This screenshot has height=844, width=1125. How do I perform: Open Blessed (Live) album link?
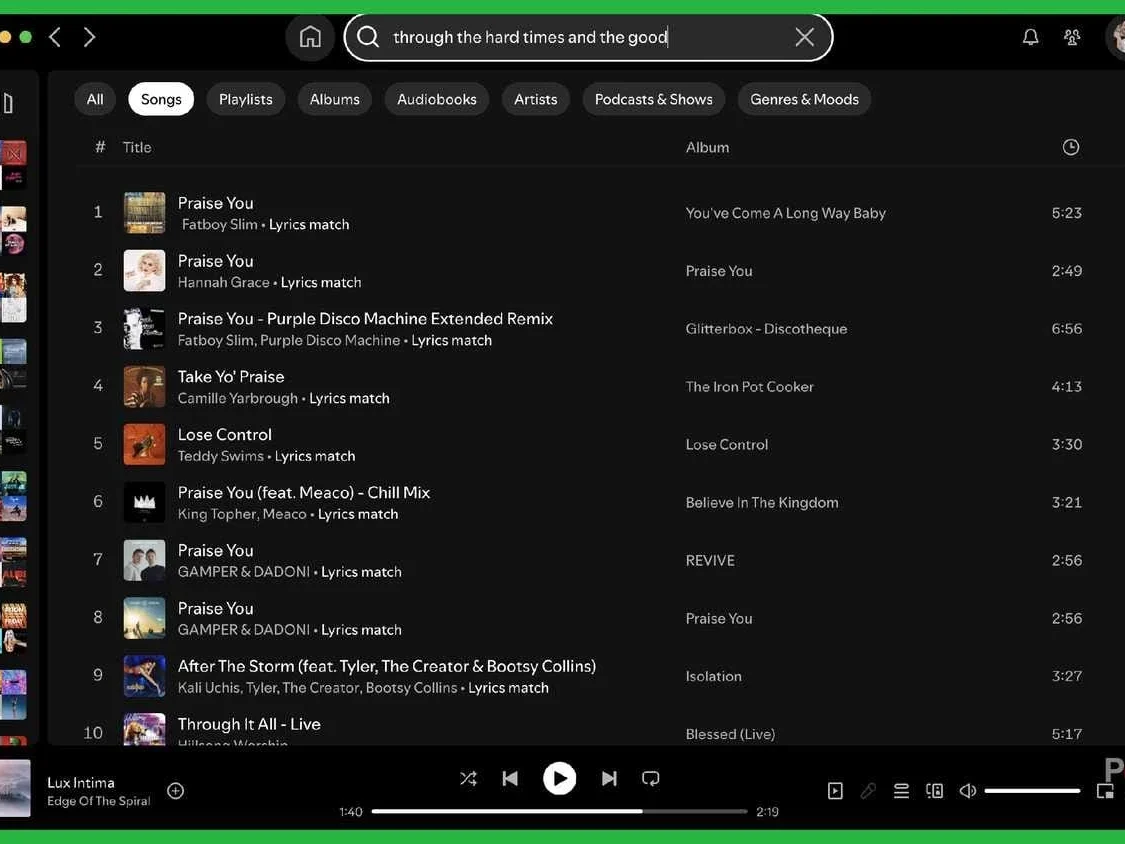tap(730, 734)
